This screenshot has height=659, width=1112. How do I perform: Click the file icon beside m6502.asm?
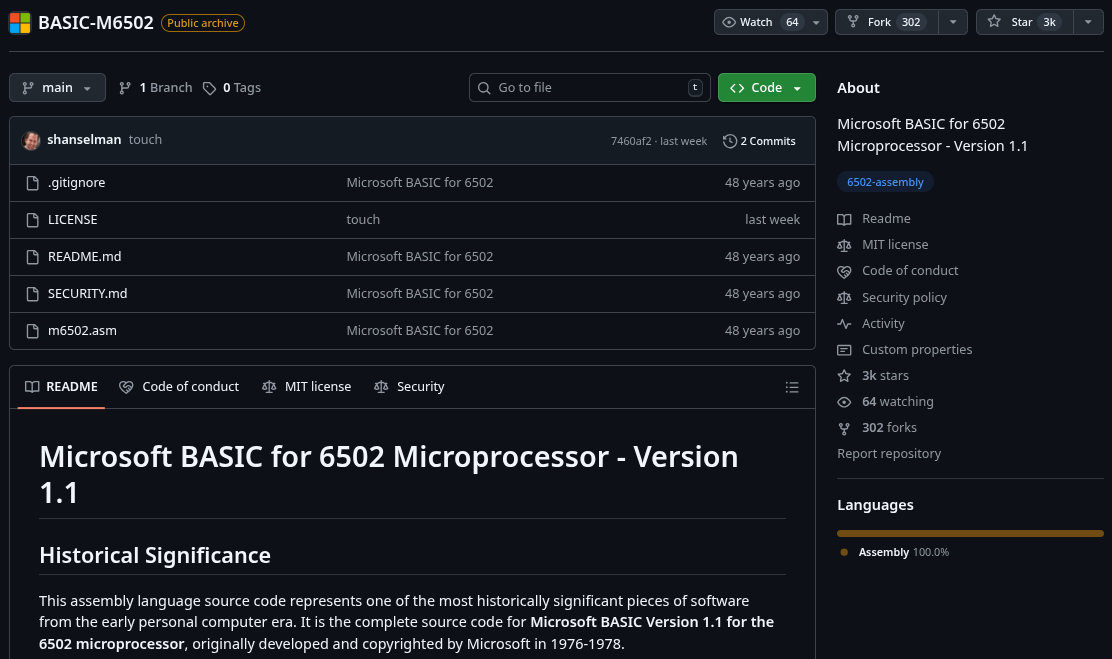(x=32, y=330)
